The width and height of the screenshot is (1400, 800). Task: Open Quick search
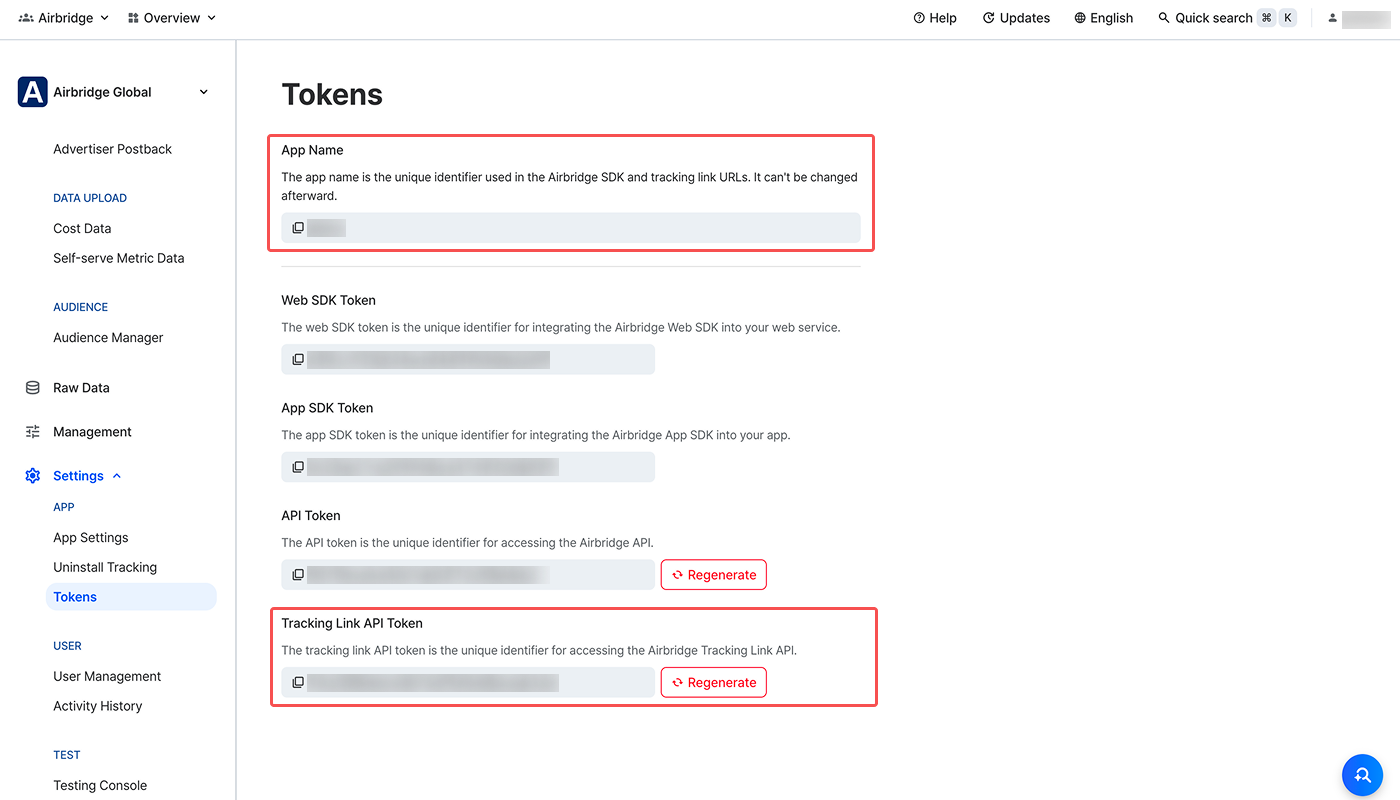click(1226, 18)
